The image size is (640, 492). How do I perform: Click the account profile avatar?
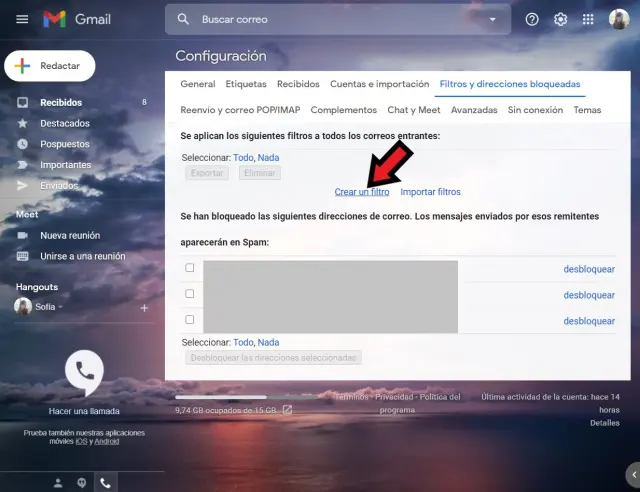click(619, 19)
